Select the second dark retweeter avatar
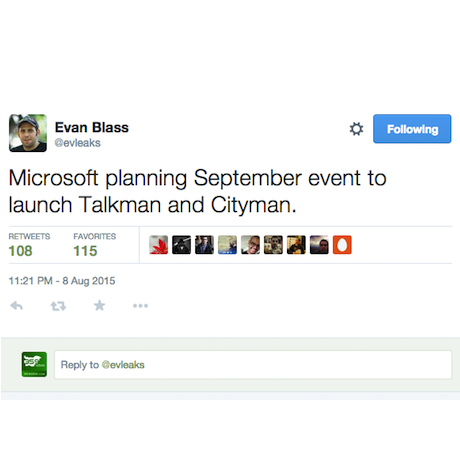 (x=181, y=245)
